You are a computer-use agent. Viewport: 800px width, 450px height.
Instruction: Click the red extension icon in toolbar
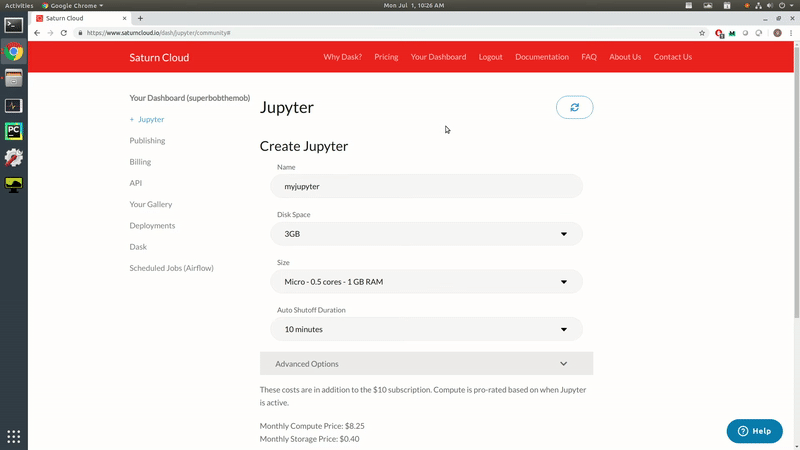point(719,33)
